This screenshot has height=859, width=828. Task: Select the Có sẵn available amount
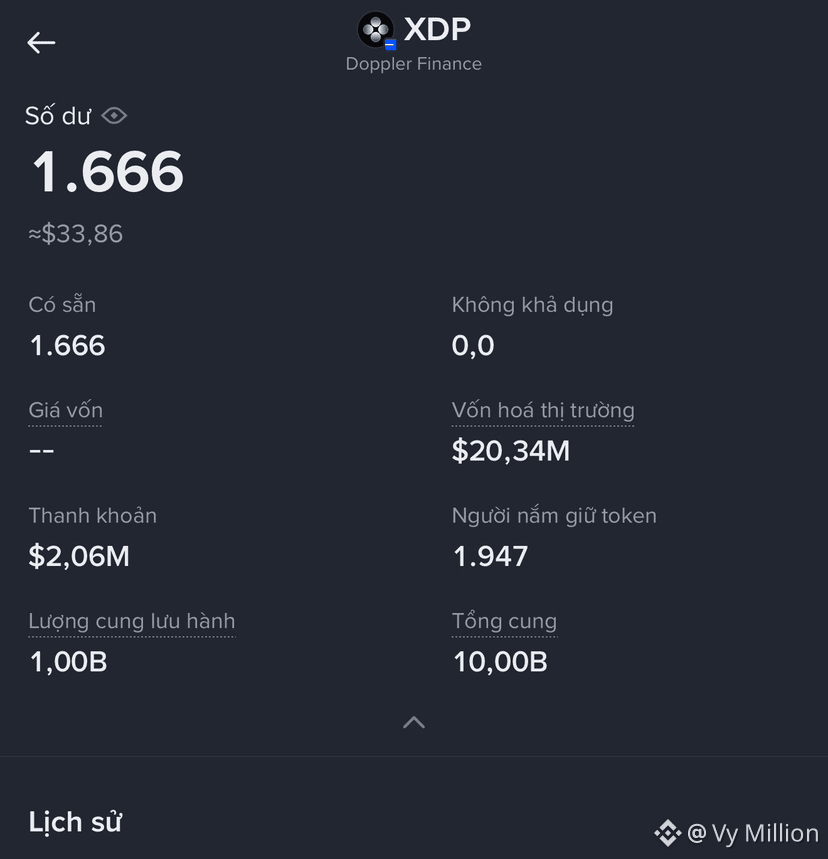pos(67,346)
